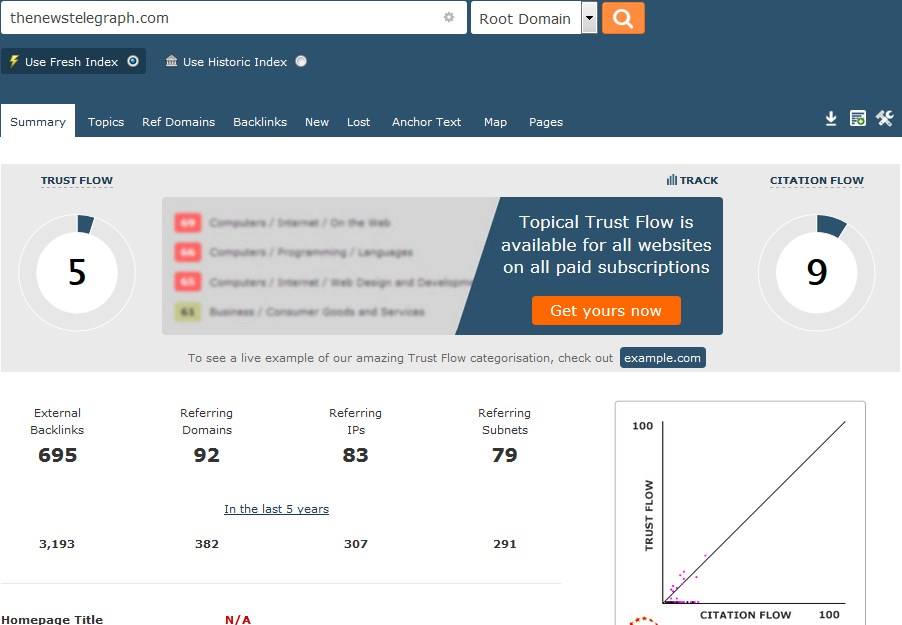Click the Trust Flow gauge showing 5

point(77,272)
